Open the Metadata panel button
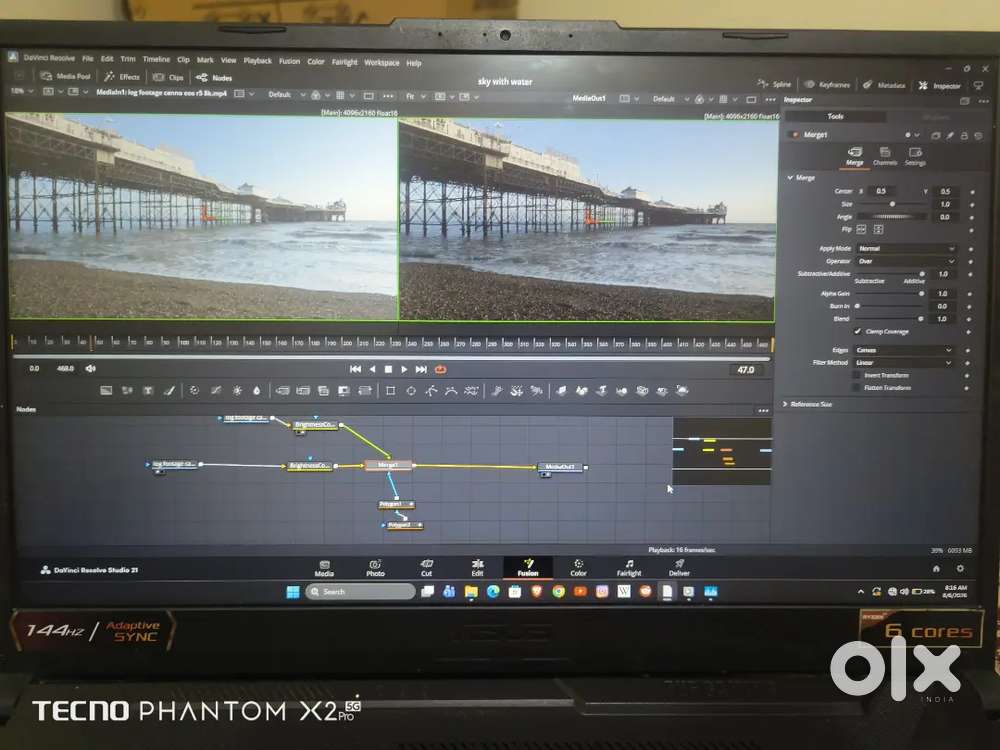Viewport: 1000px width, 750px height. 884,85
